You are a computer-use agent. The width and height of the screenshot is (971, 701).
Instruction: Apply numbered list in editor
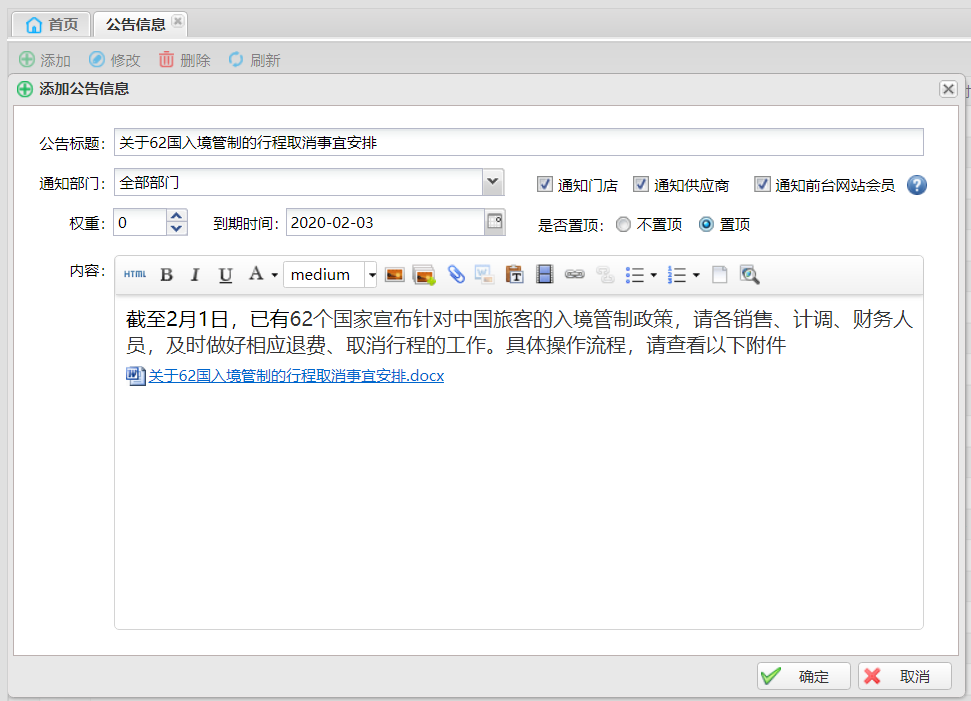point(677,274)
